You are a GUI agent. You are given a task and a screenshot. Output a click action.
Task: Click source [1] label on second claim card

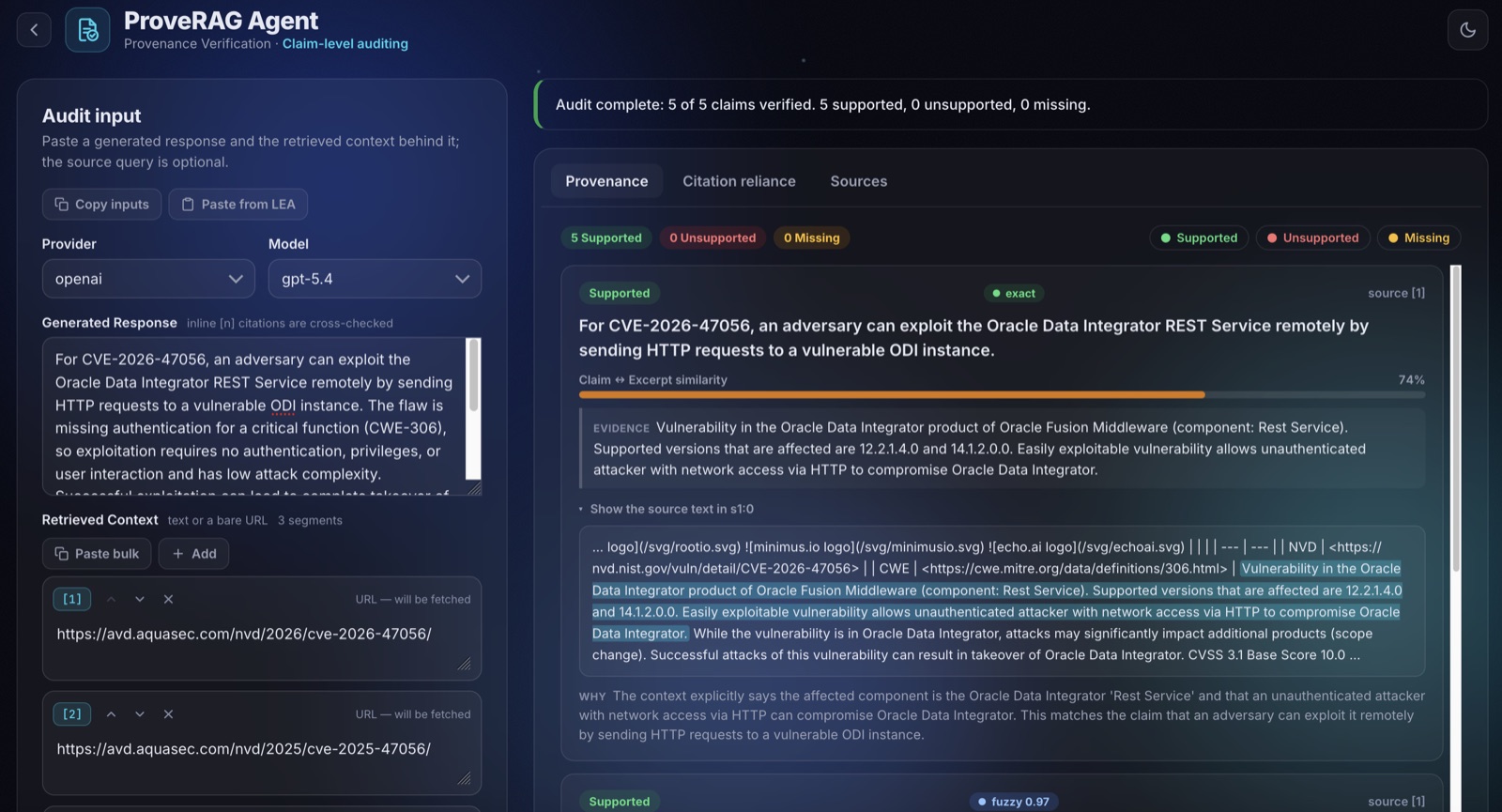(x=1396, y=802)
